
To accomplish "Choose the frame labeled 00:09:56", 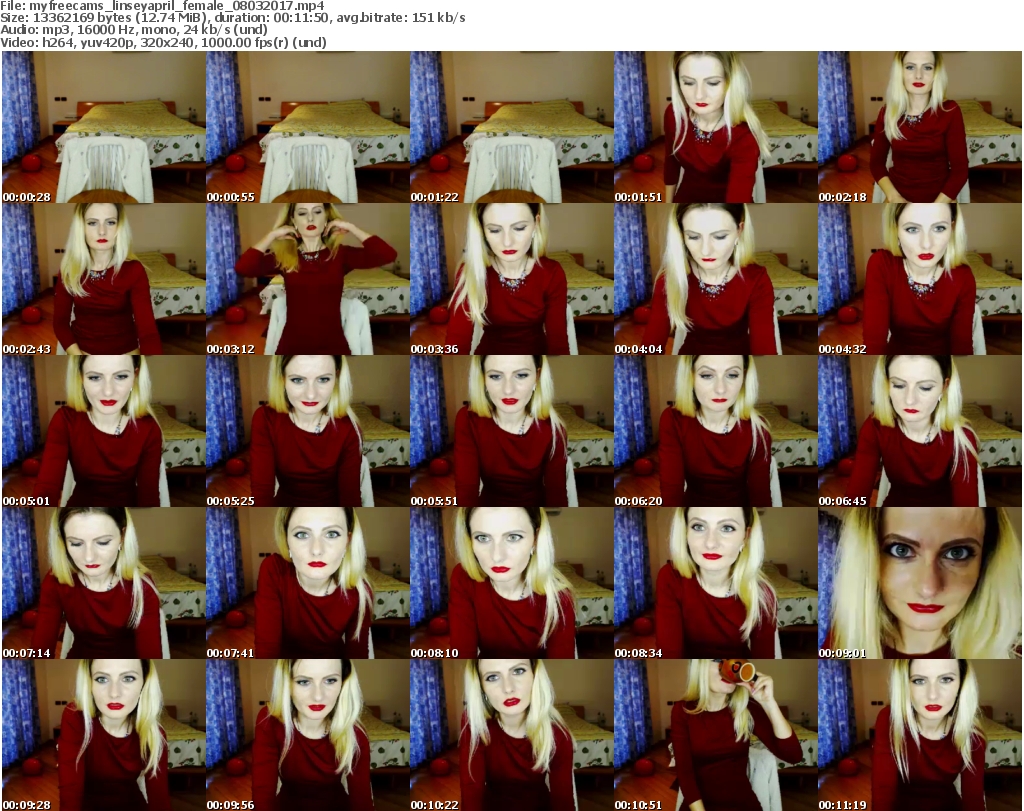I will pos(308,735).
